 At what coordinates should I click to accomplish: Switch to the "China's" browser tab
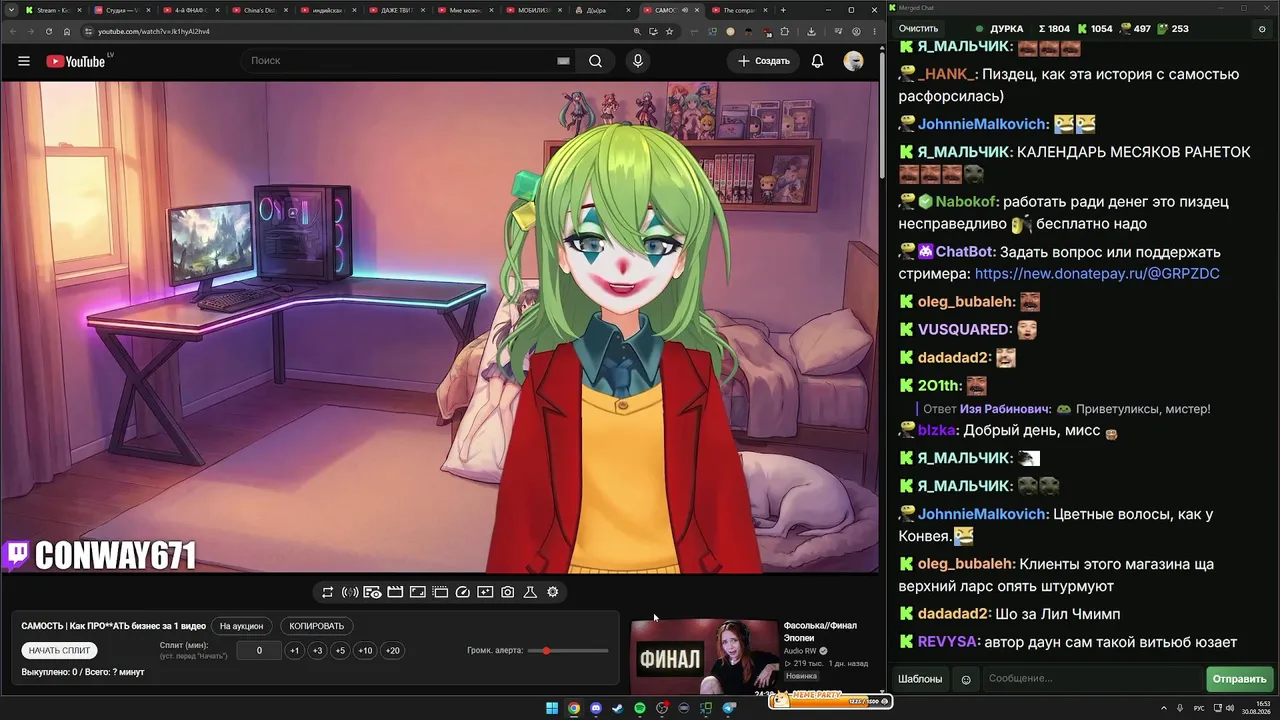tap(260, 10)
